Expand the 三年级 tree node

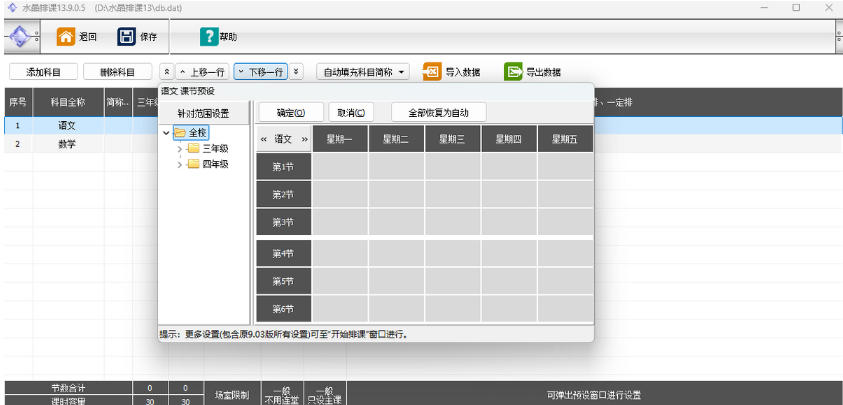180,148
